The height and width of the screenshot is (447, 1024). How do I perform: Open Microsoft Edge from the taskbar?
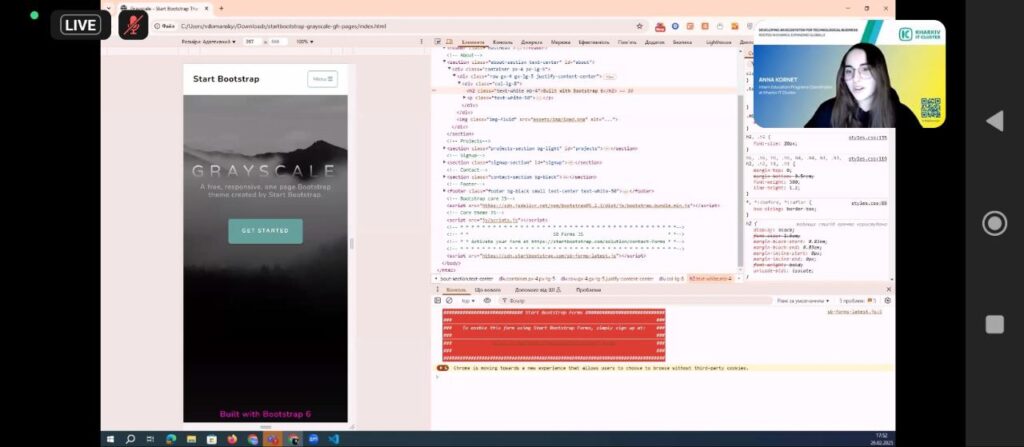[x=171, y=439]
